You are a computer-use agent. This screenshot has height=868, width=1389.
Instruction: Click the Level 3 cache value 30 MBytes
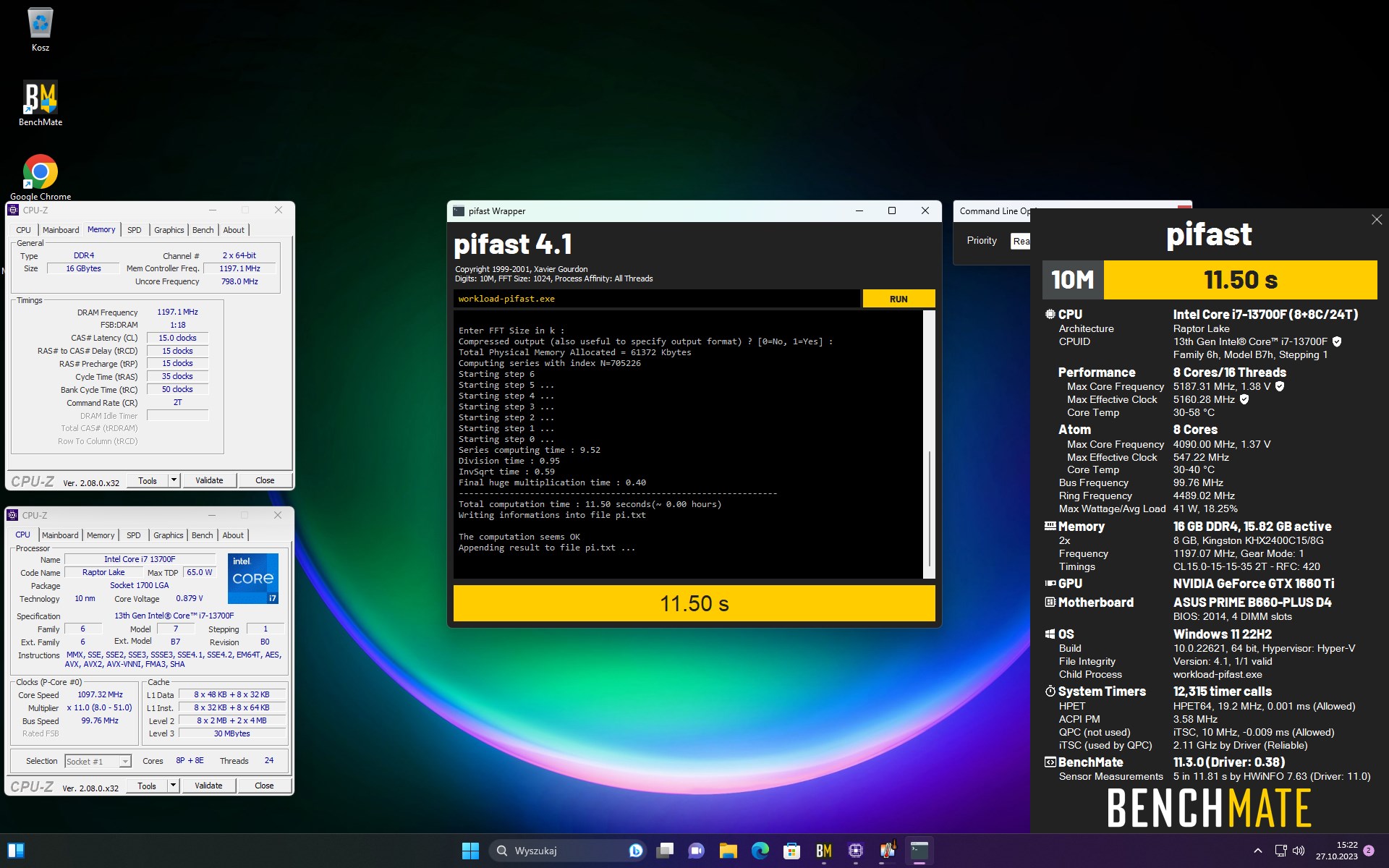pyautogui.click(x=232, y=733)
